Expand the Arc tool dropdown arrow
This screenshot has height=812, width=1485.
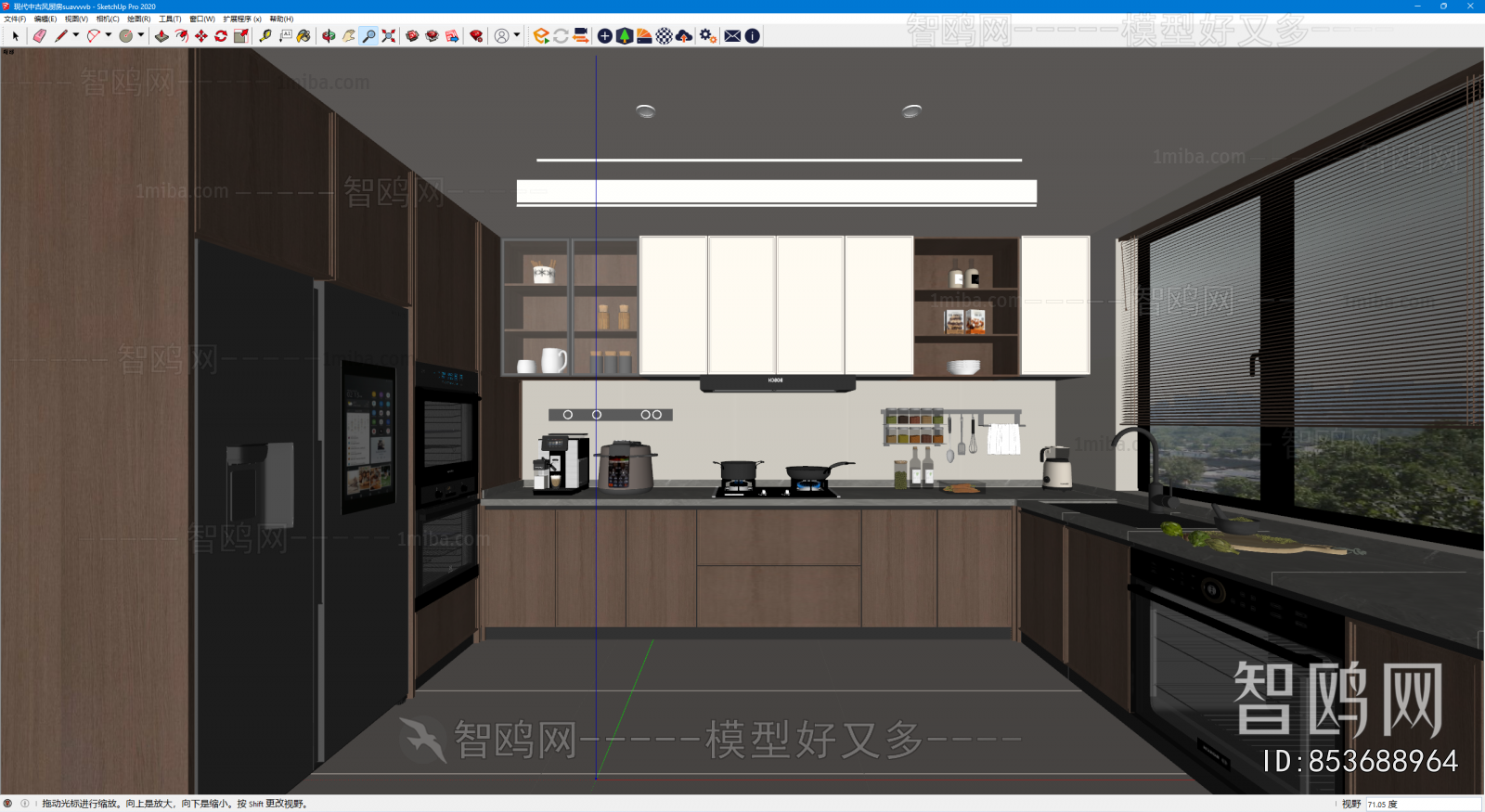(x=109, y=35)
